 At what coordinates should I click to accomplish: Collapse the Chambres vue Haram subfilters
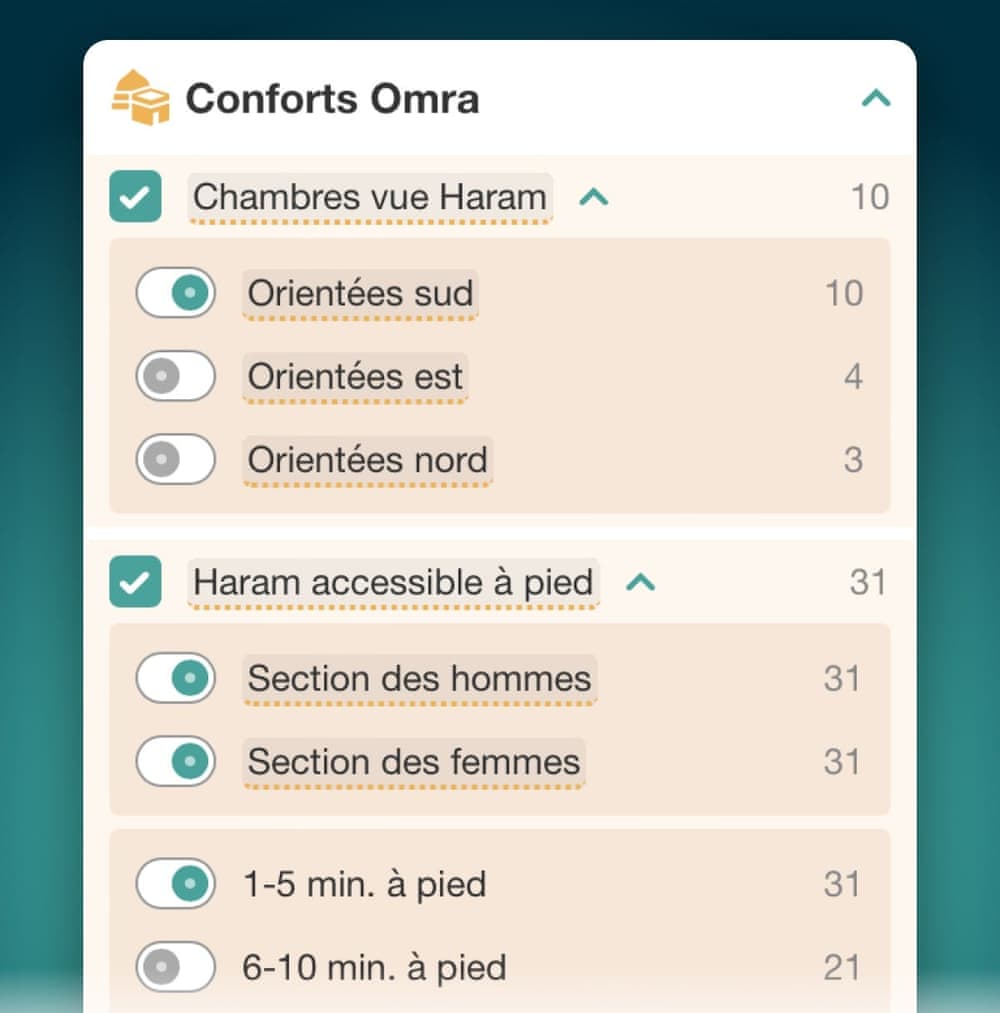tap(592, 196)
